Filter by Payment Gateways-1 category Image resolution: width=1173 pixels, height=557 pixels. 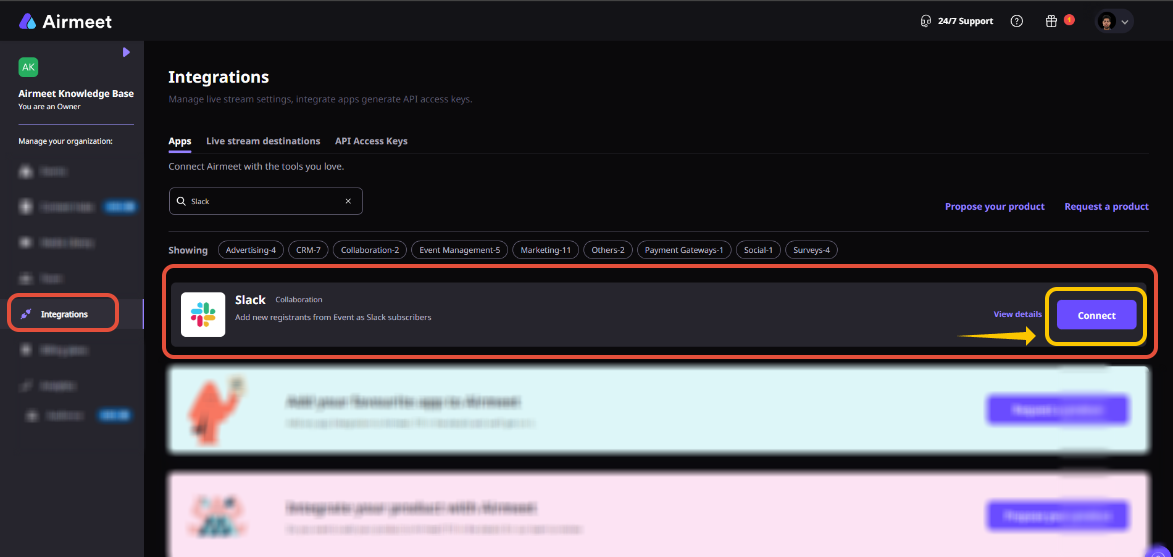[x=684, y=250]
